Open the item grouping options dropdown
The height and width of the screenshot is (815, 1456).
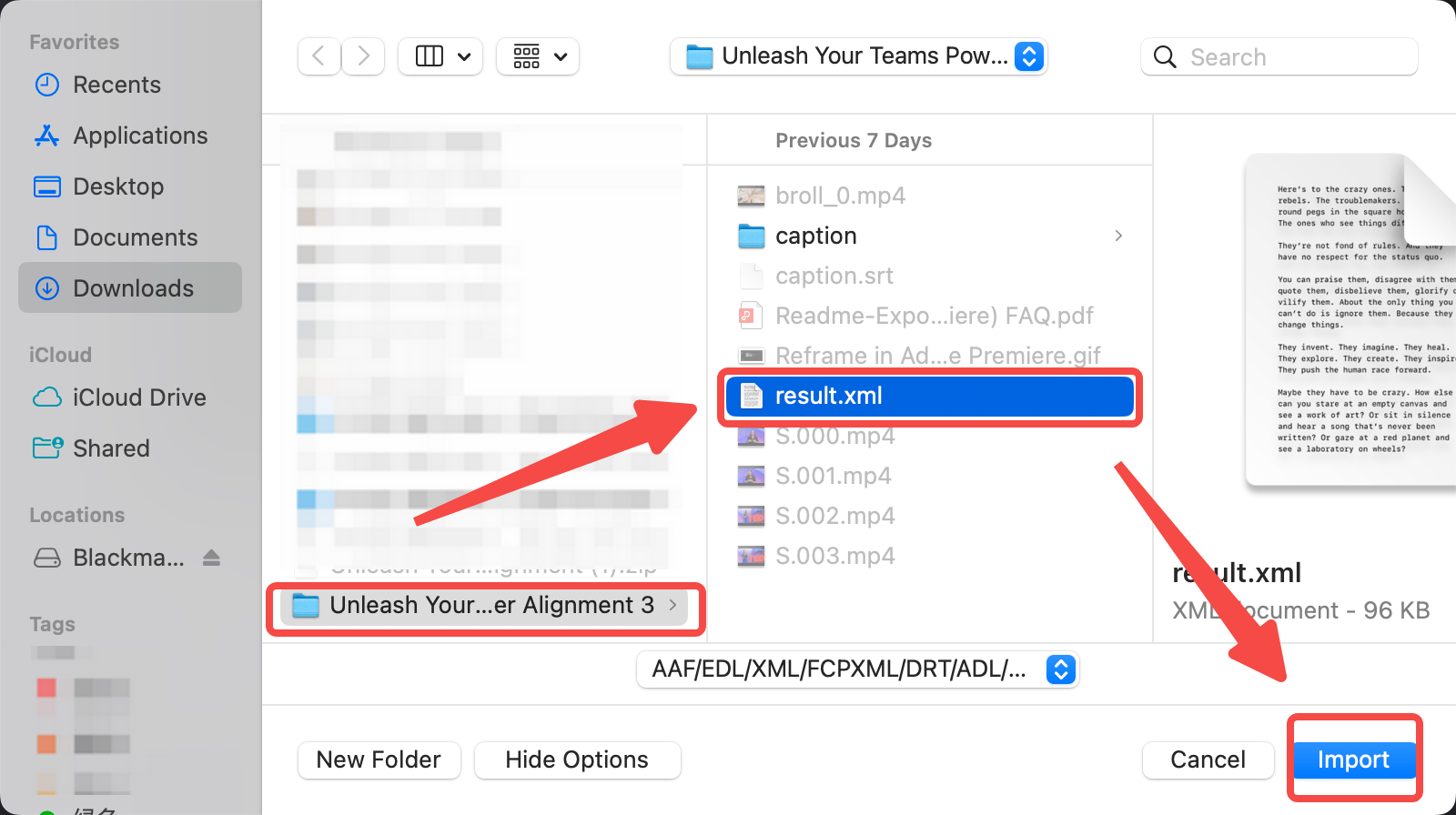pyautogui.click(x=538, y=56)
